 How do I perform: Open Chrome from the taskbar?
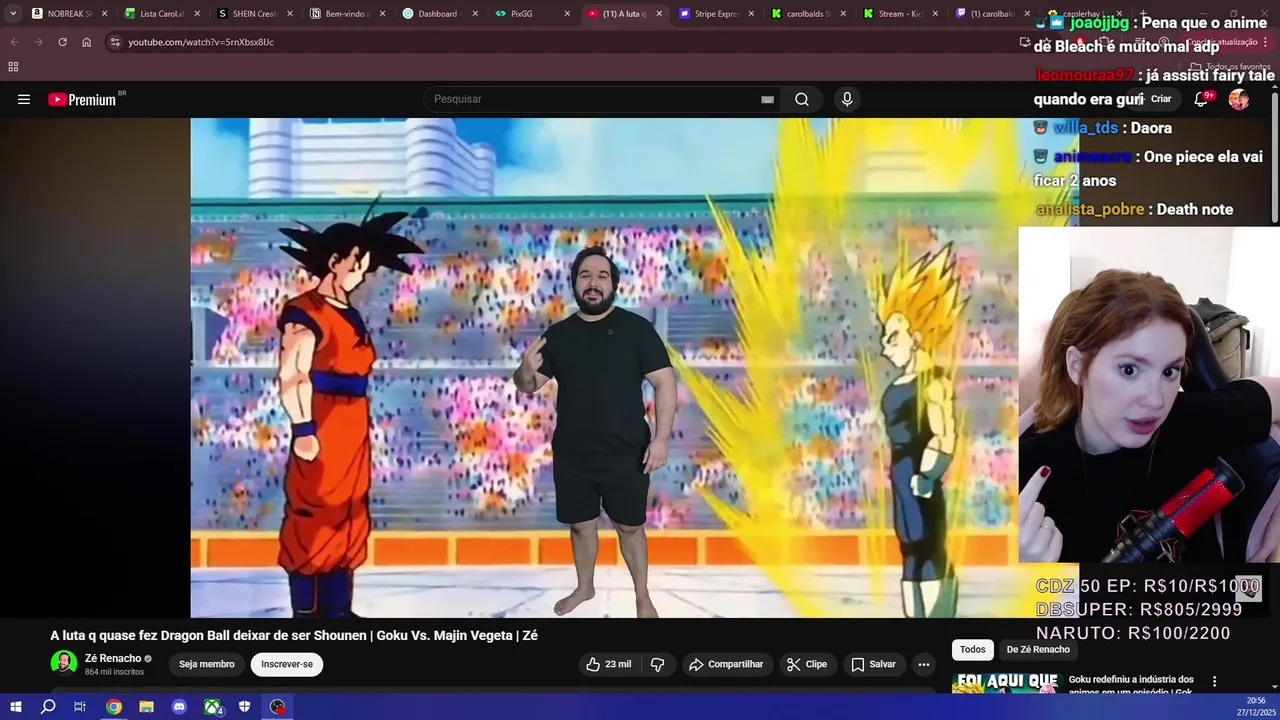tap(114, 707)
